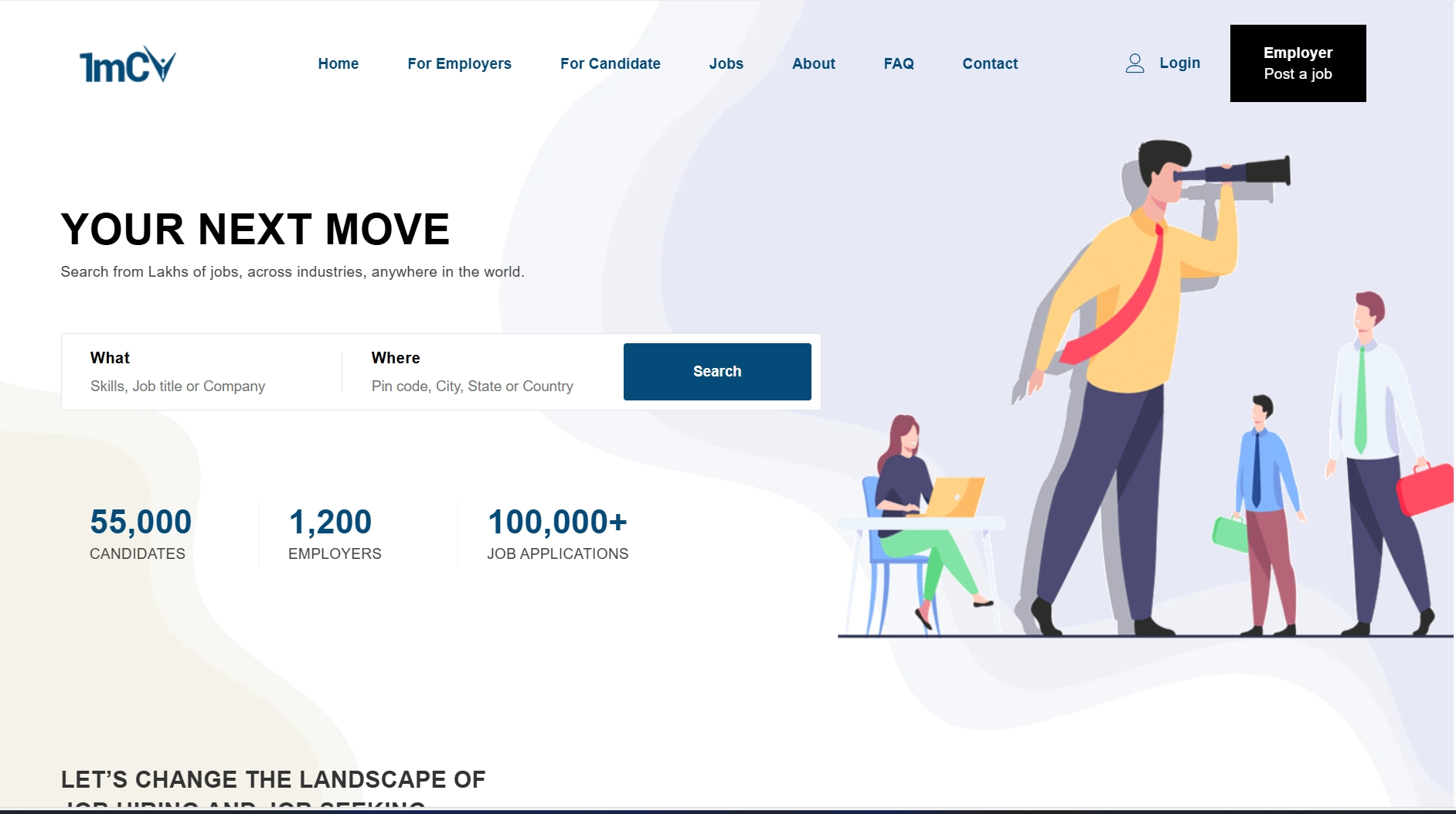Navigate to the Jobs page

pos(726,63)
